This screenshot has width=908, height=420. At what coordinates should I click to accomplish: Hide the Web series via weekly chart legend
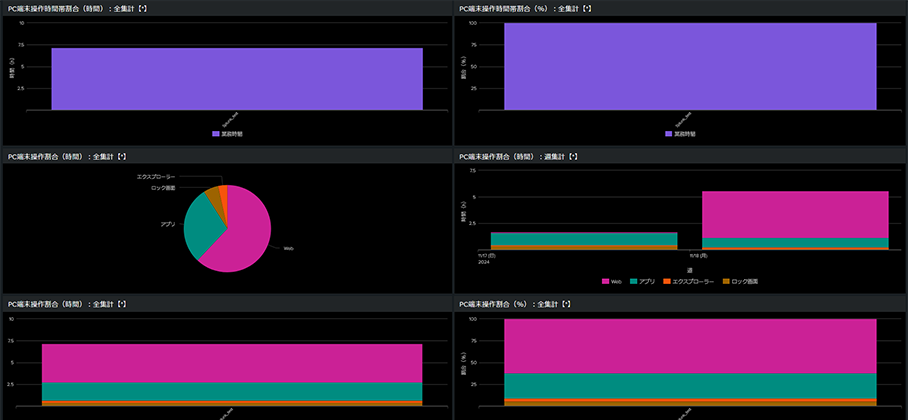click(614, 282)
